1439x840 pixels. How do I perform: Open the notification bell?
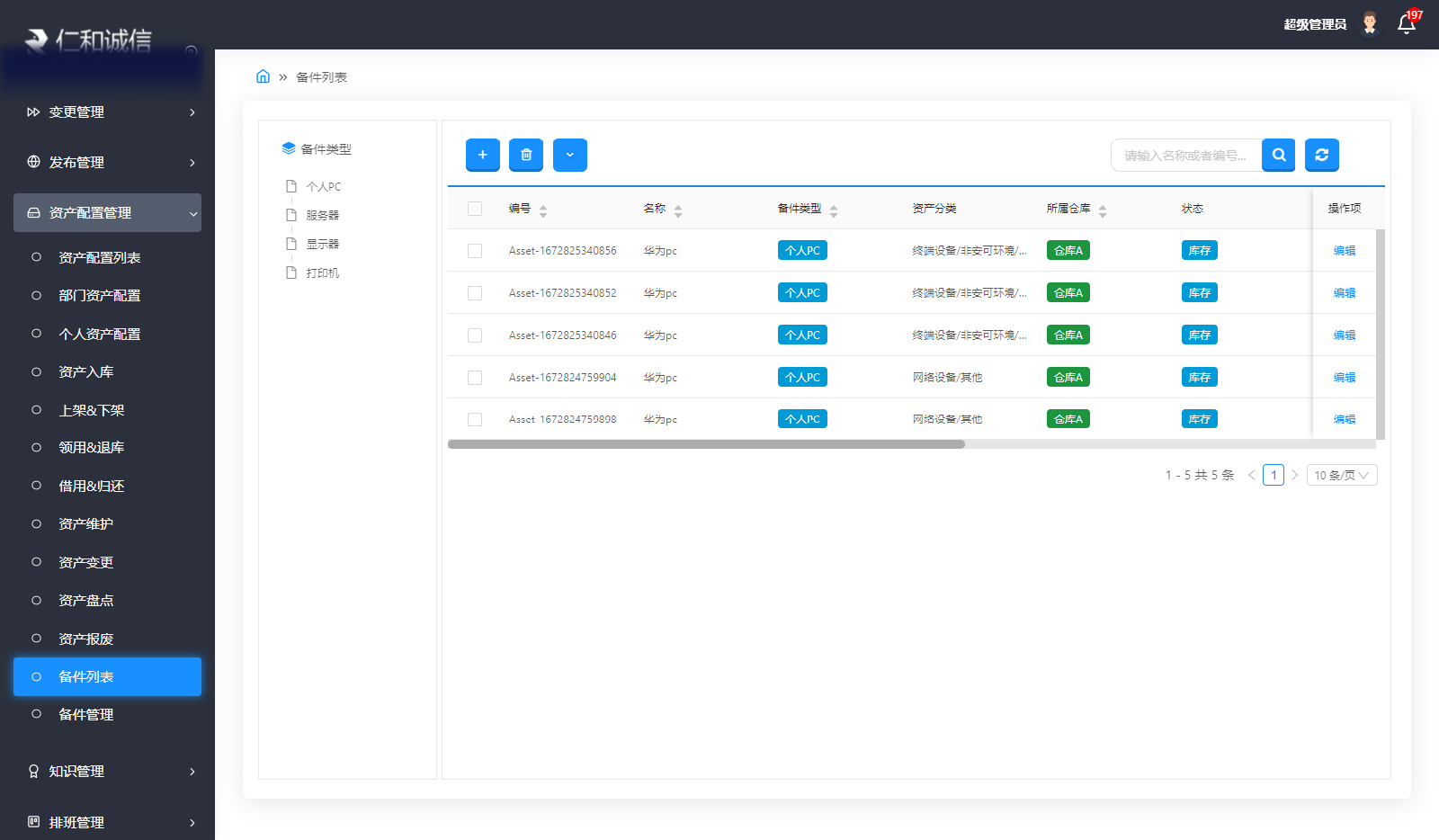tap(1407, 24)
